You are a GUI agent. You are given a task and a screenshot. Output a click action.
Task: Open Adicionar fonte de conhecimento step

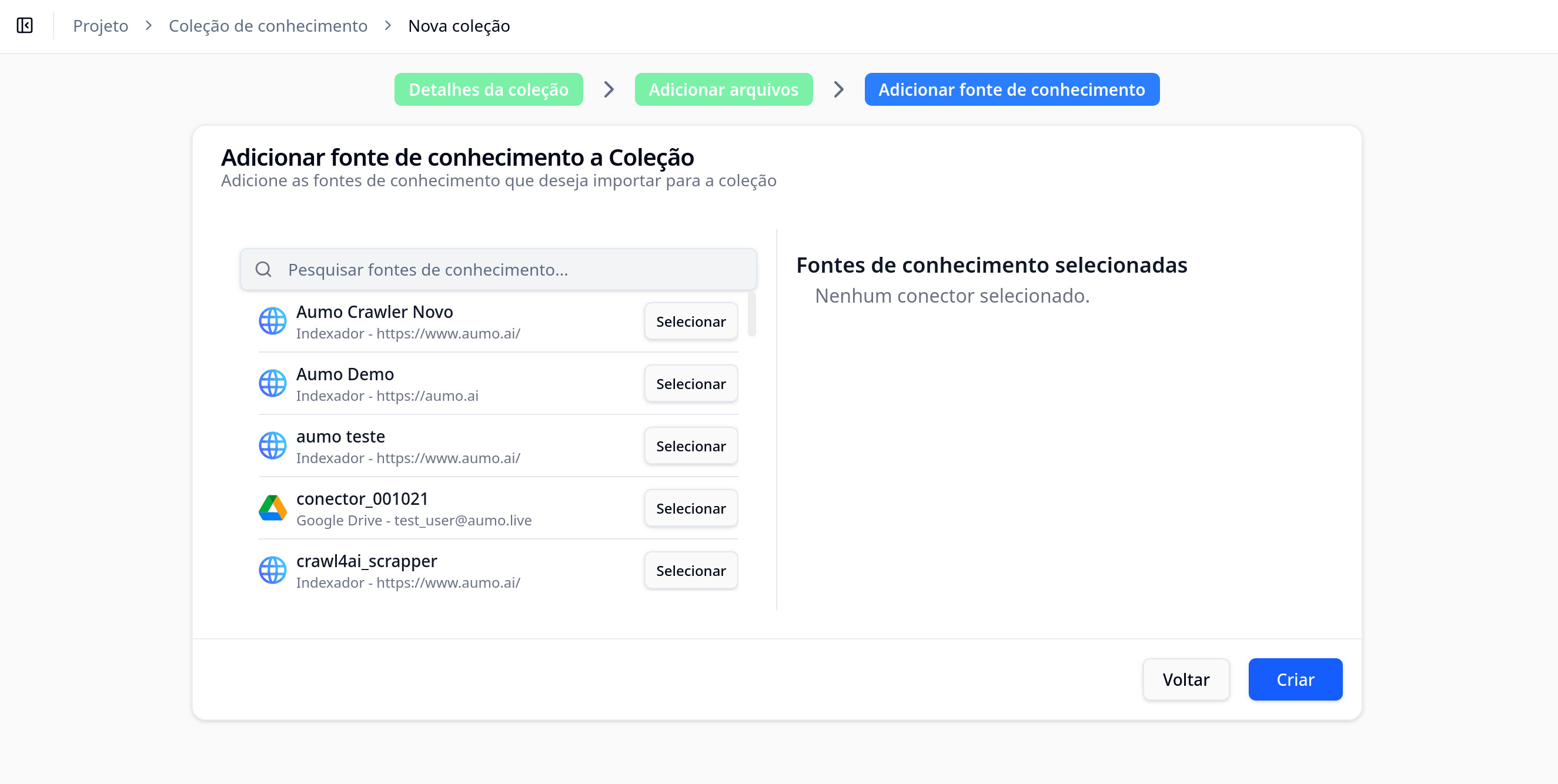coord(1011,89)
